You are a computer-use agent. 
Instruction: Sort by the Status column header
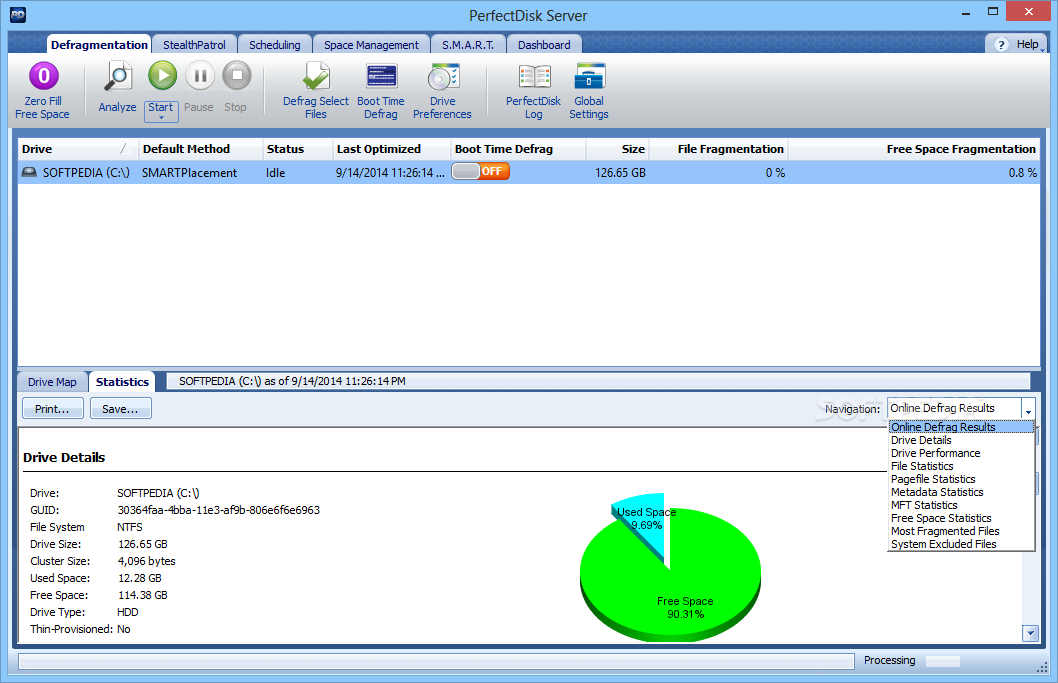pyautogui.click(x=297, y=149)
